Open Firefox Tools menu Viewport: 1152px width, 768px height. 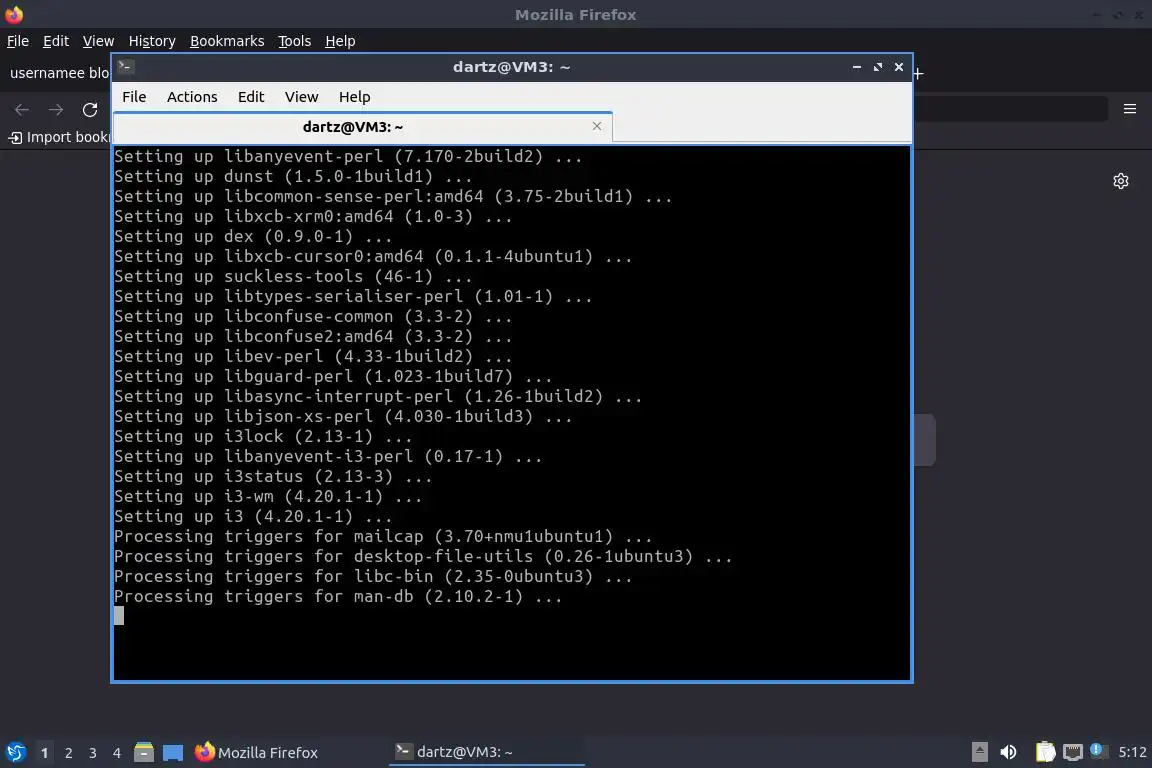(x=295, y=41)
